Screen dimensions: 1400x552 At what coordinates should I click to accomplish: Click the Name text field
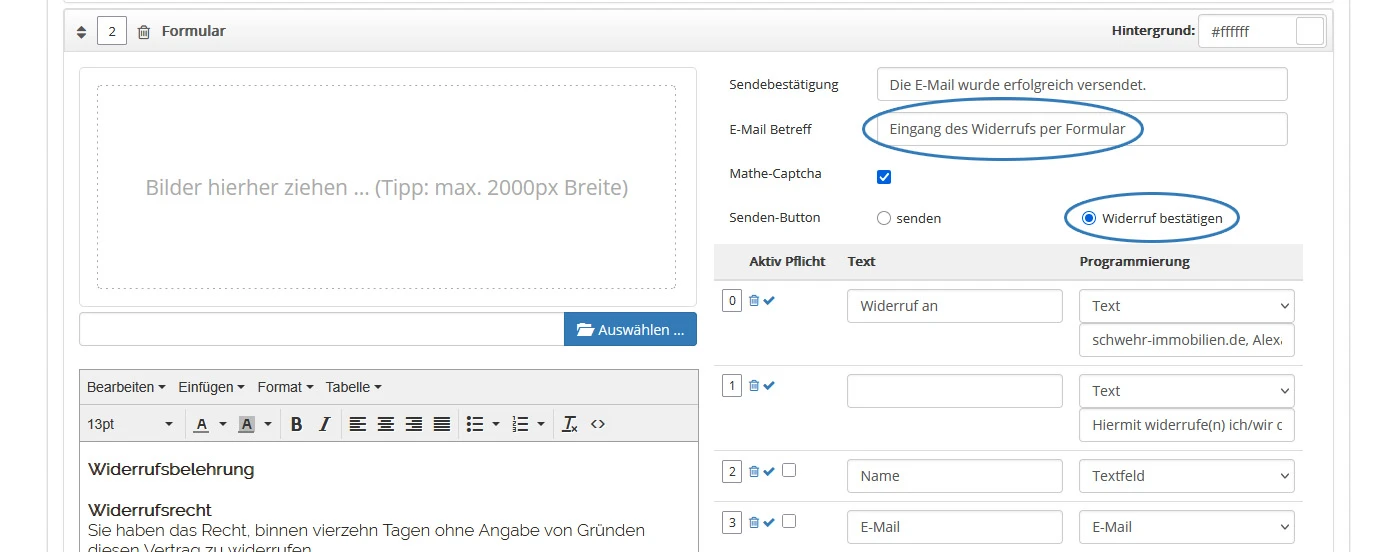pyautogui.click(x=955, y=476)
